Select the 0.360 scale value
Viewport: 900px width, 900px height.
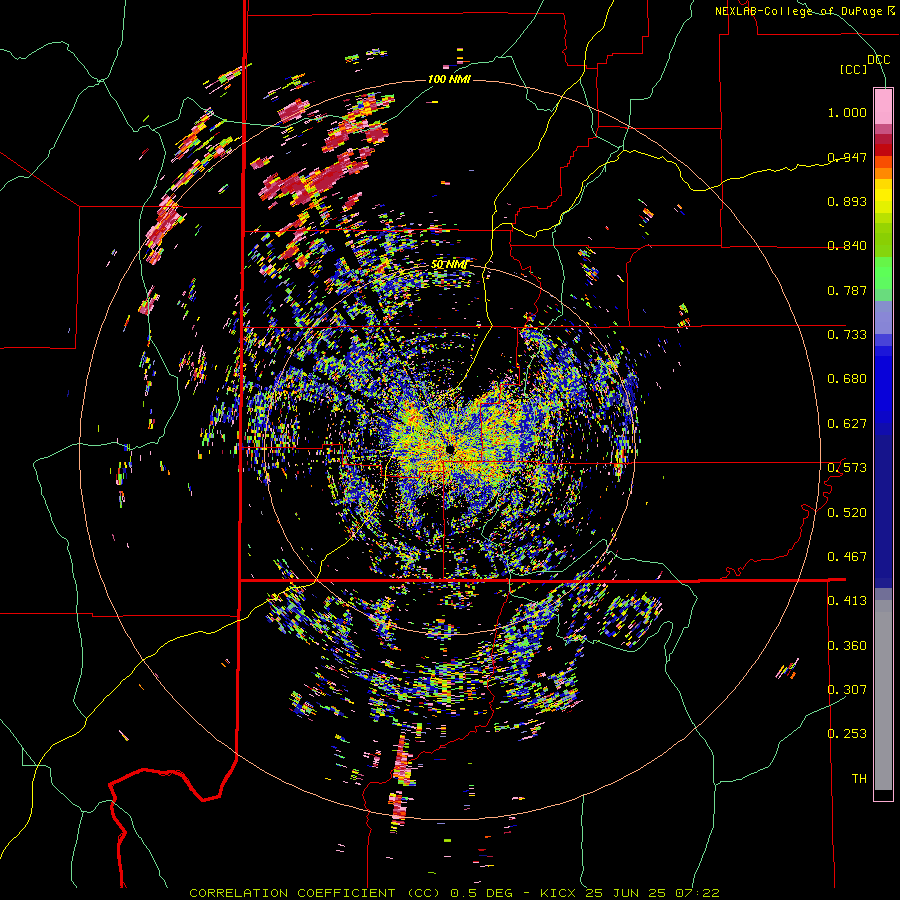(x=847, y=645)
